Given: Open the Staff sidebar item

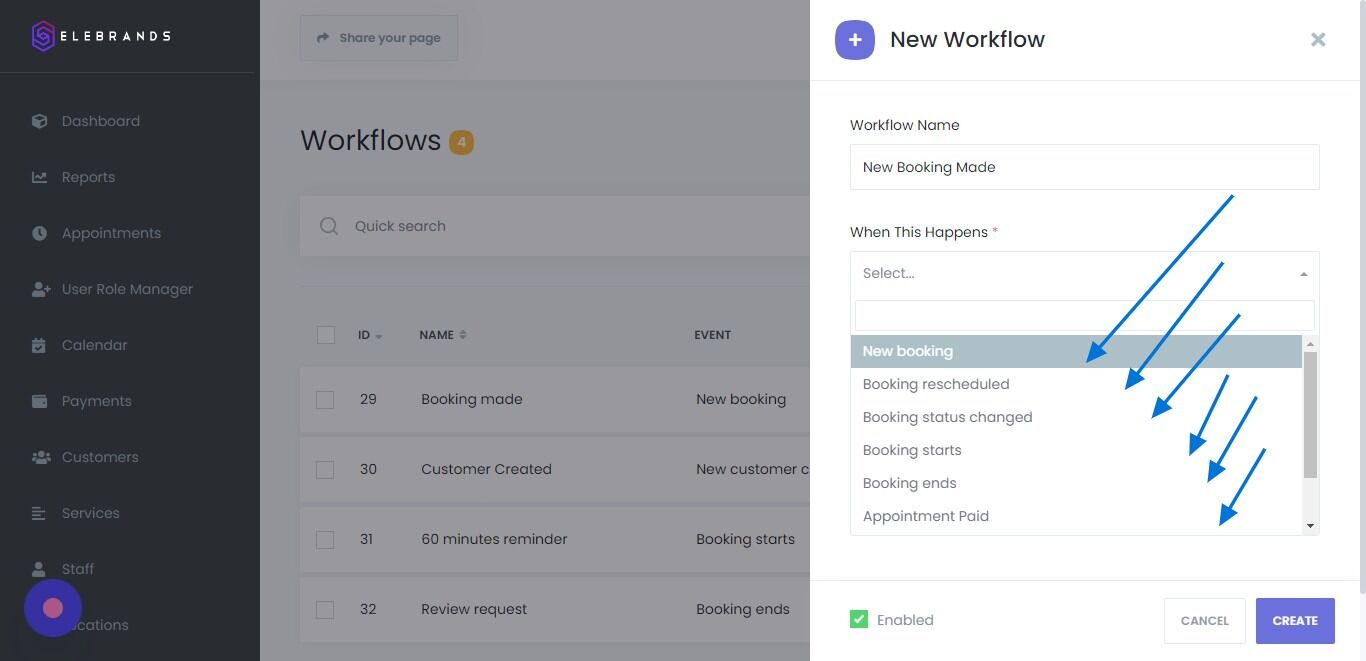Looking at the screenshot, I should (x=78, y=569).
